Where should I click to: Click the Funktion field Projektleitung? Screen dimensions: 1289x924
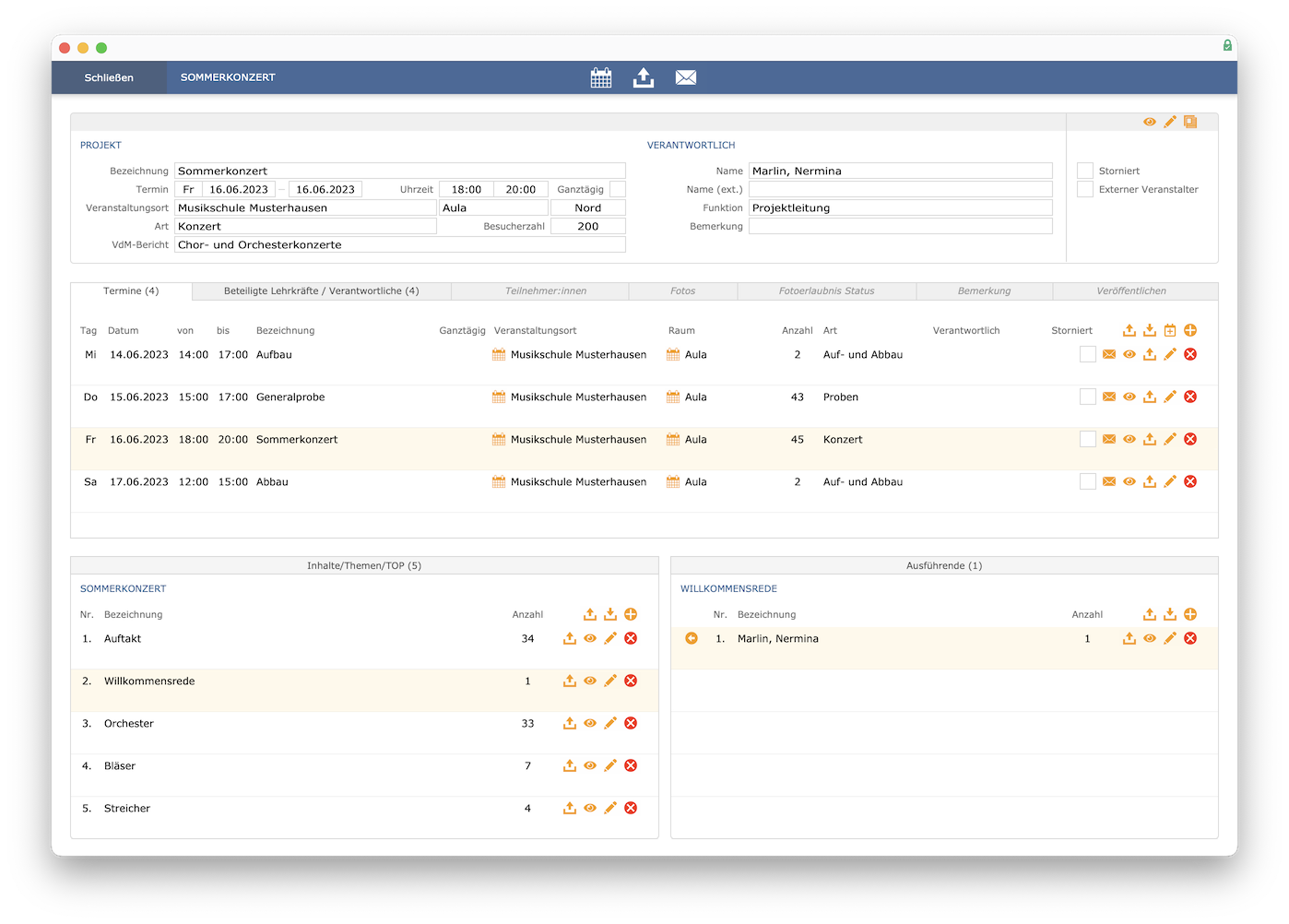[x=900, y=207]
